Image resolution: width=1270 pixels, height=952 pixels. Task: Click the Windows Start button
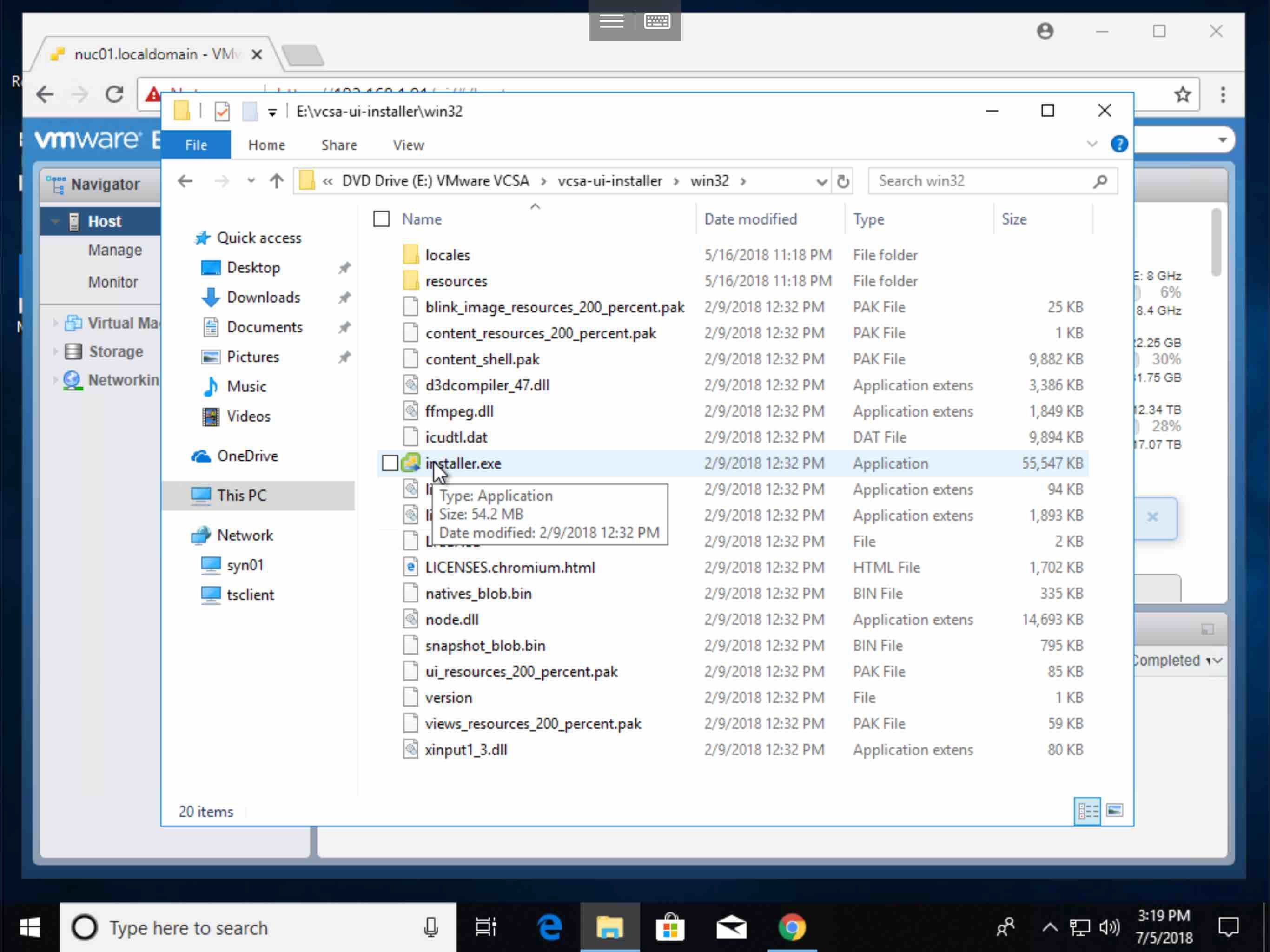pyautogui.click(x=30, y=927)
